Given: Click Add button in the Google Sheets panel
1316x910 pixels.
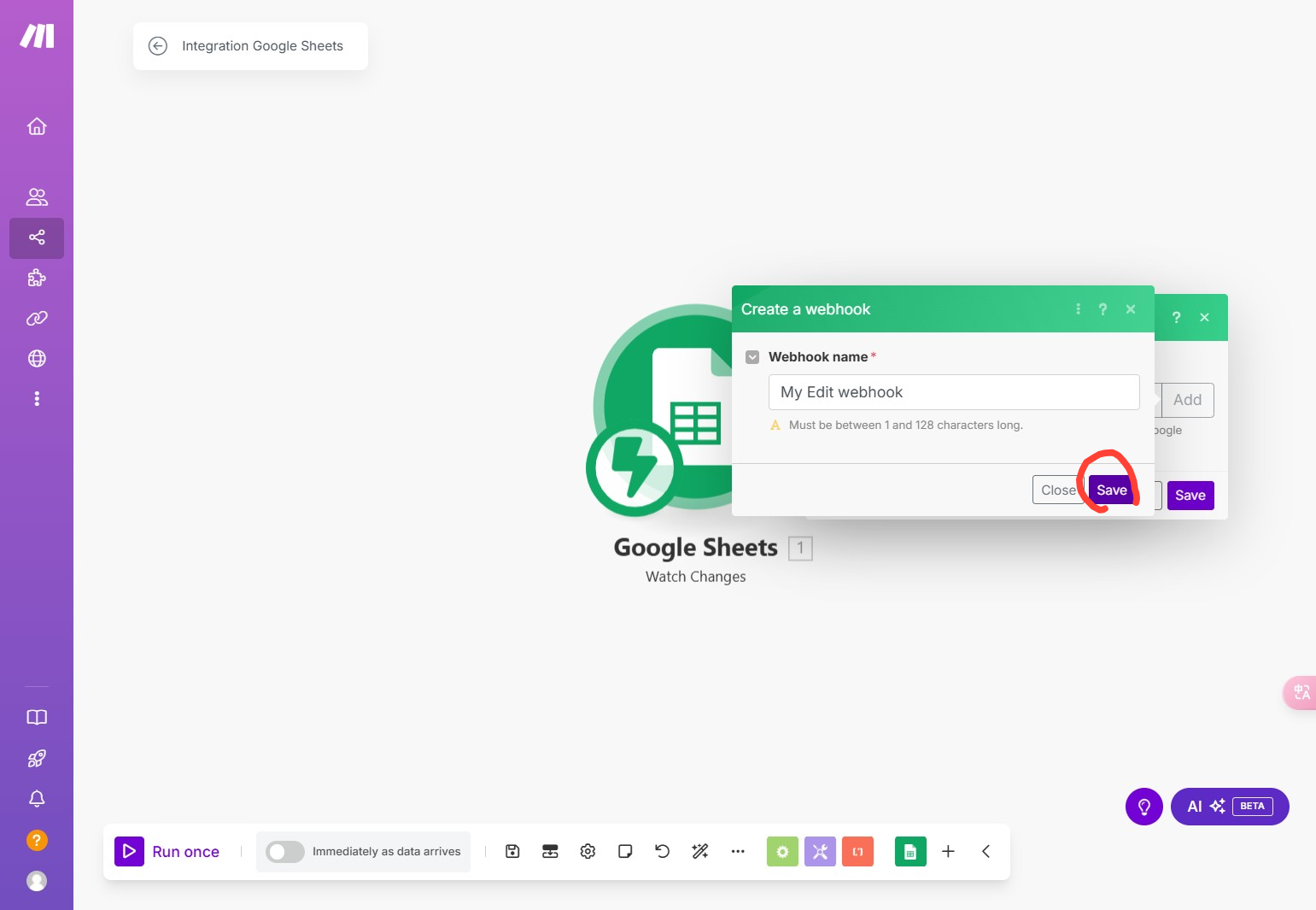Looking at the screenshot, I should (1187, 400).
